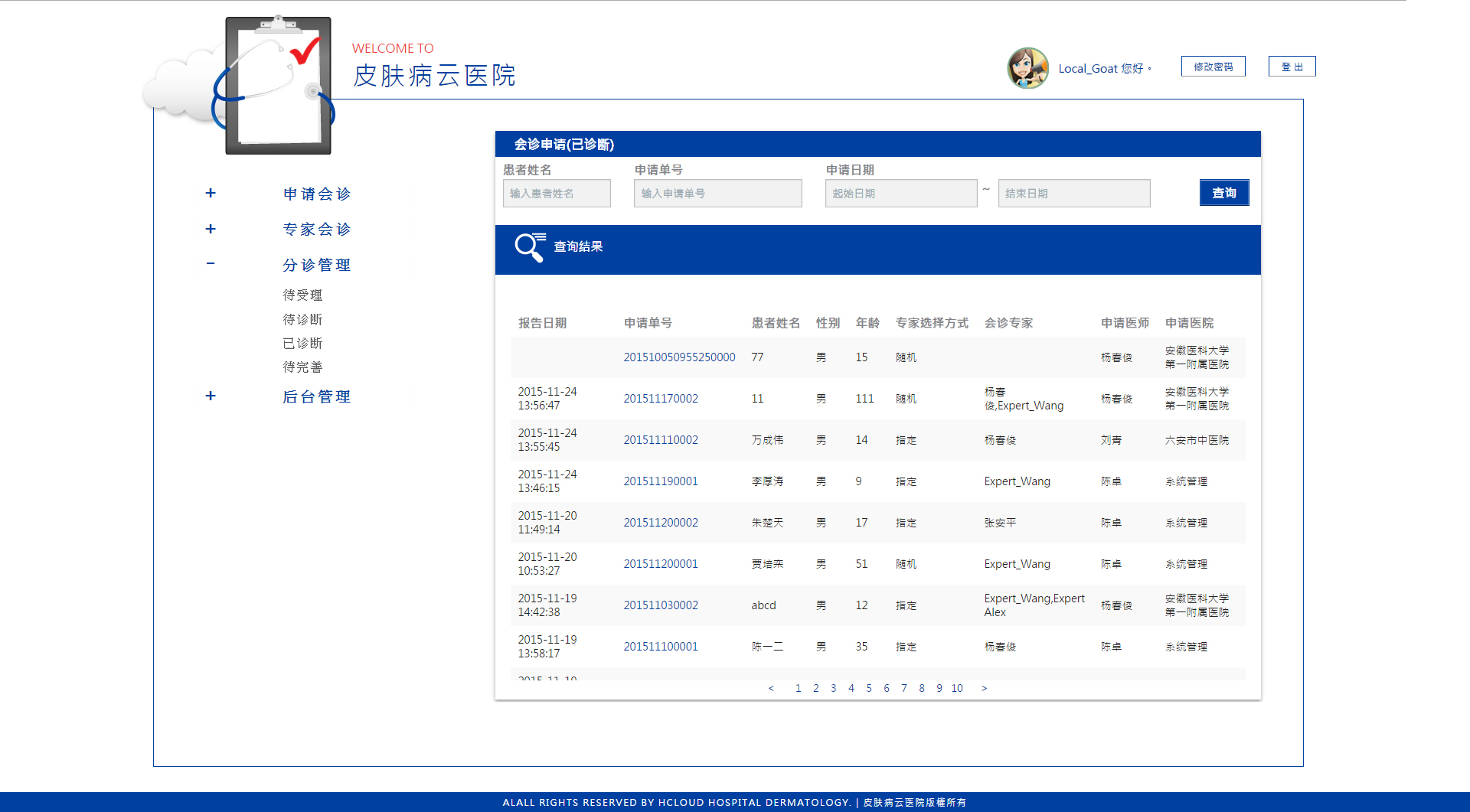The width and height of the screenshot is (1470, 812).
Task: Click the 六安市中医院 hospital cell
Action: pos(1197,440)
